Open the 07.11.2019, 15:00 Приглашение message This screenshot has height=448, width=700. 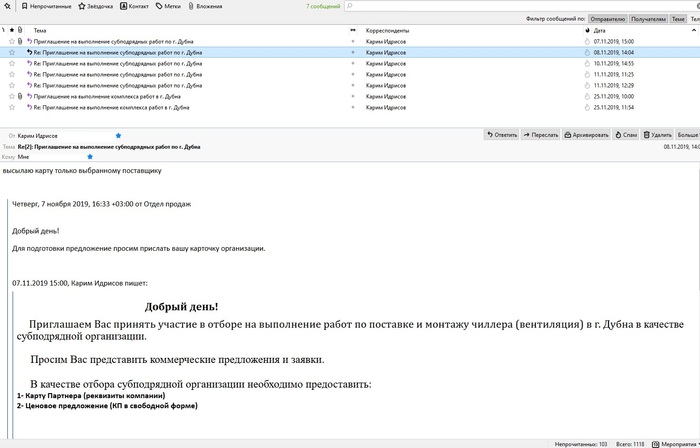[113, 41]
